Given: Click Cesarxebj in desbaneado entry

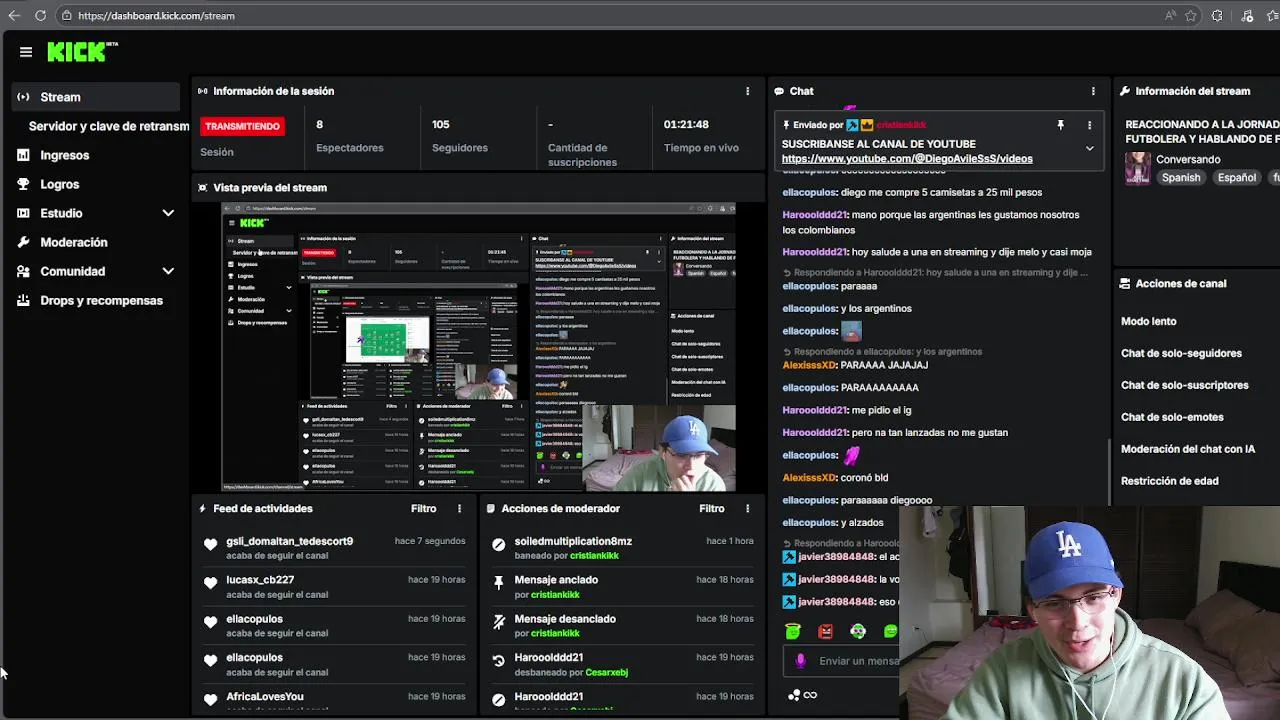Looking at the screenshot, I should (606, 673).
